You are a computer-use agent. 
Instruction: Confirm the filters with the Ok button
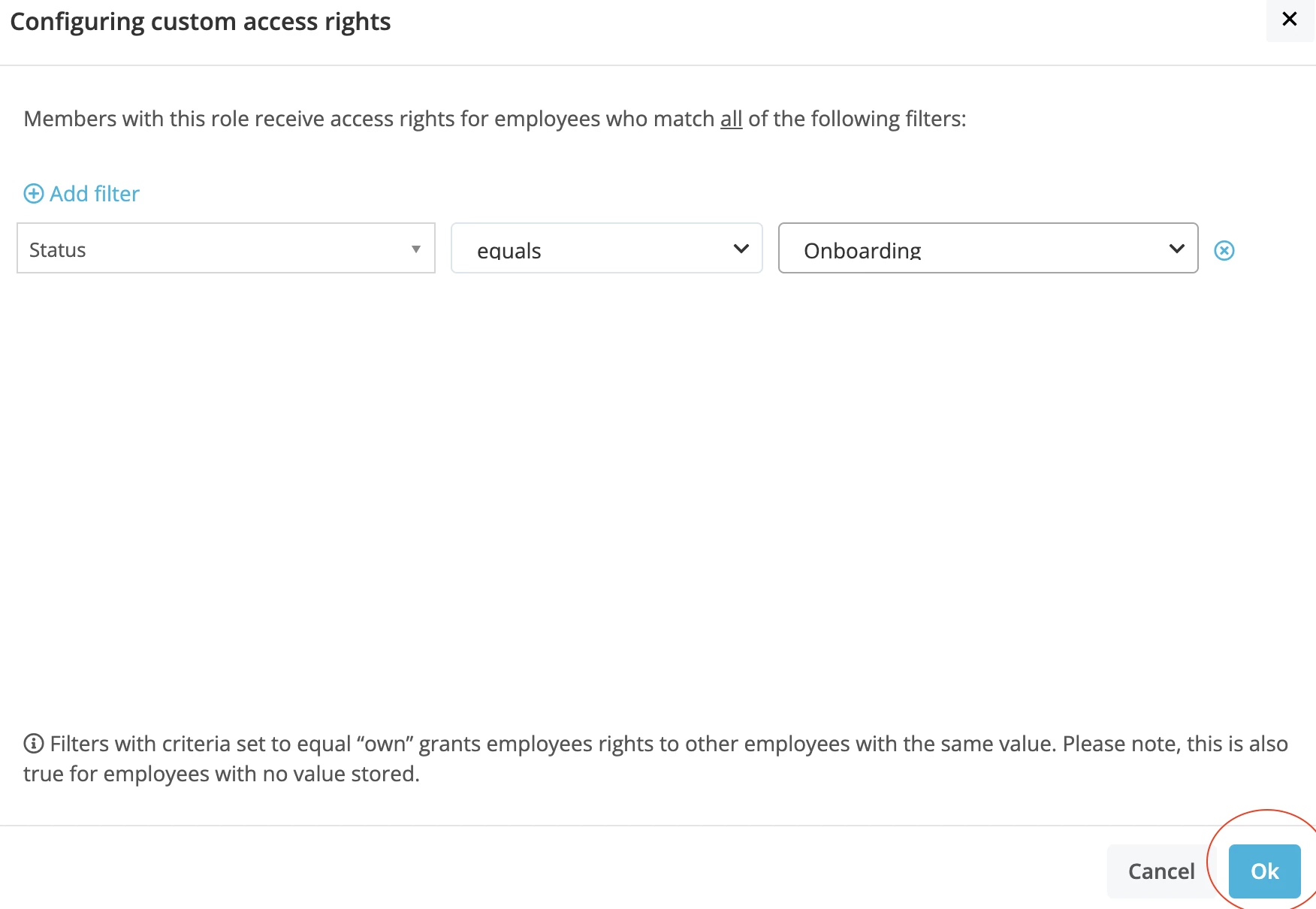click(1265, 871)
